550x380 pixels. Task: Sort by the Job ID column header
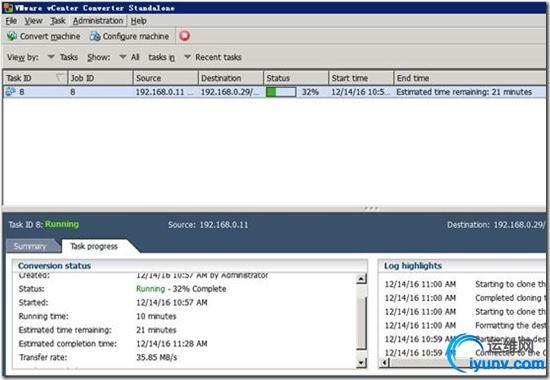[100, 78]
